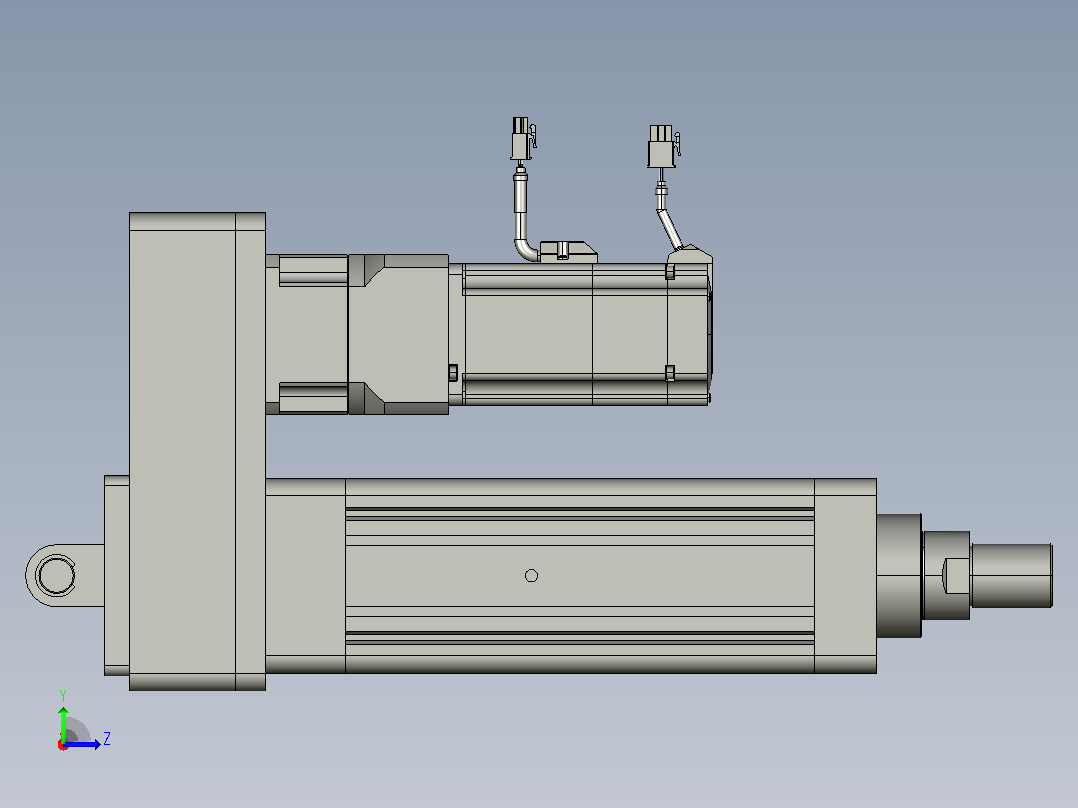Select the small circular port on the cylinder body
Viewport: 1078px width, 808px height.
coord(531,576)
